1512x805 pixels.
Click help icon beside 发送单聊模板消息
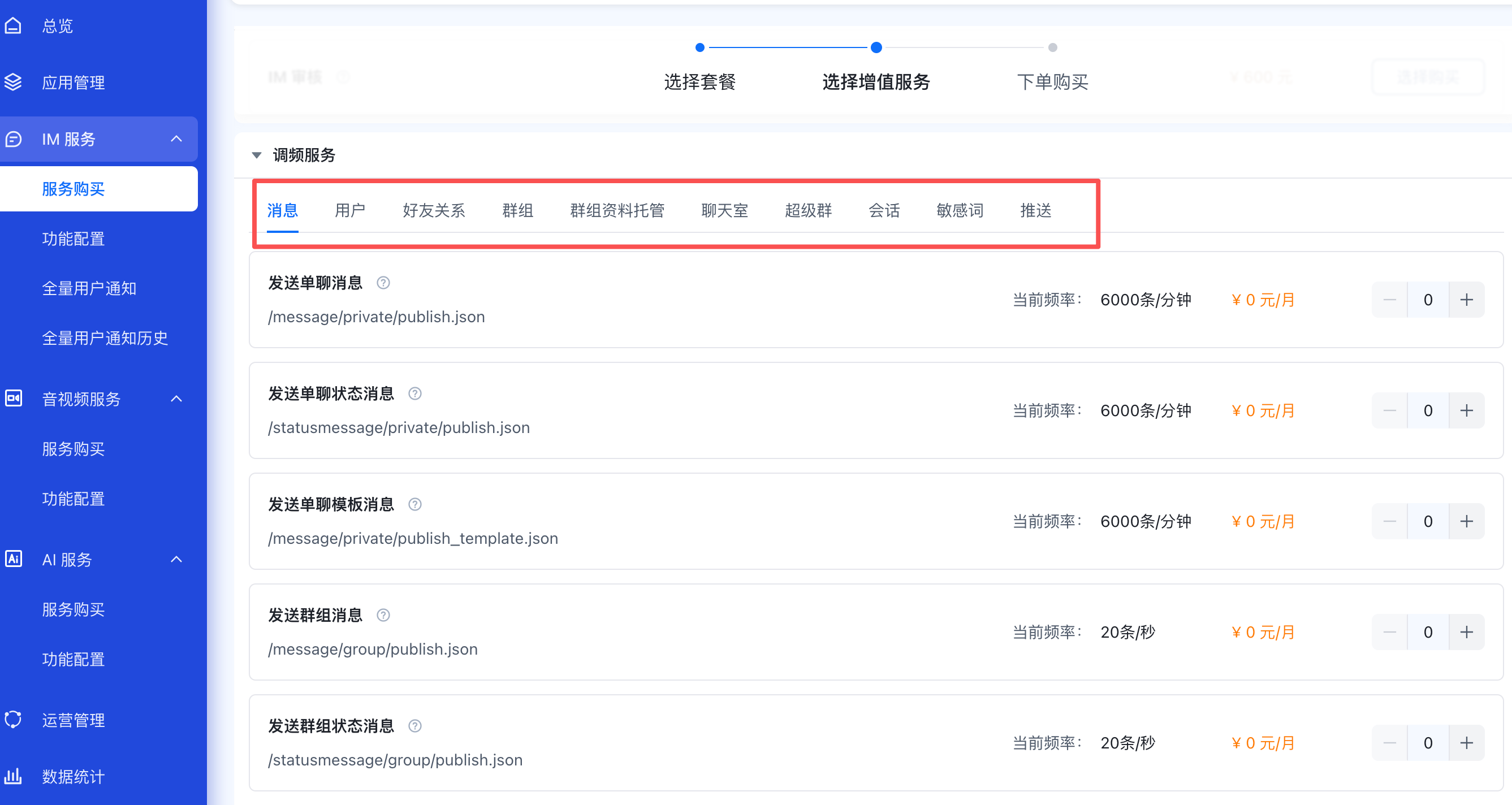[415, 505]
